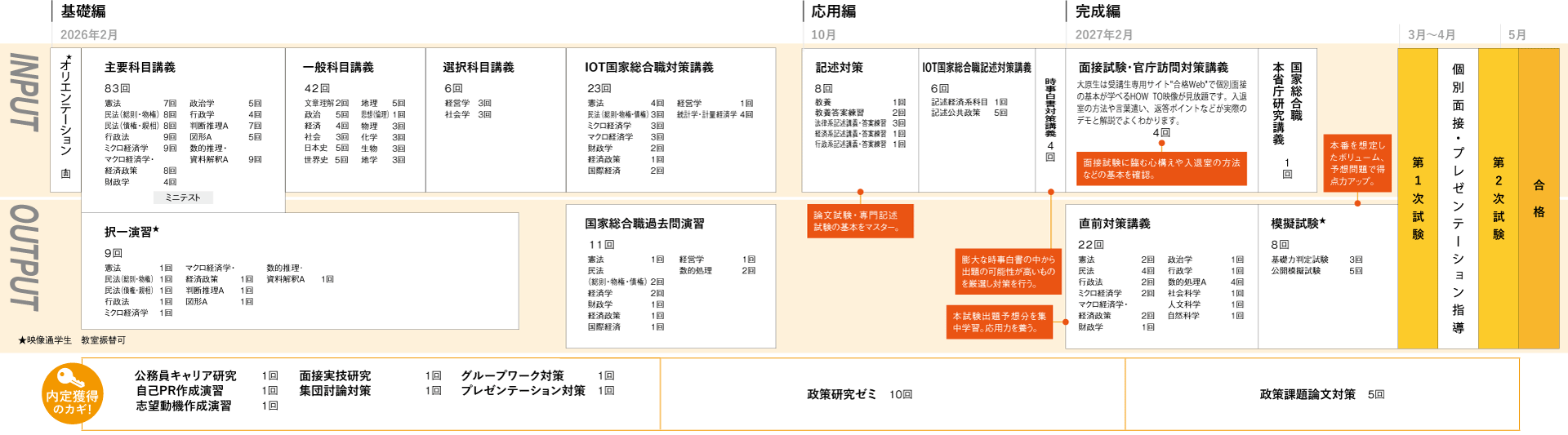
Task: Open the 直前対策講義 22回 block
Action: [1160, 276]
